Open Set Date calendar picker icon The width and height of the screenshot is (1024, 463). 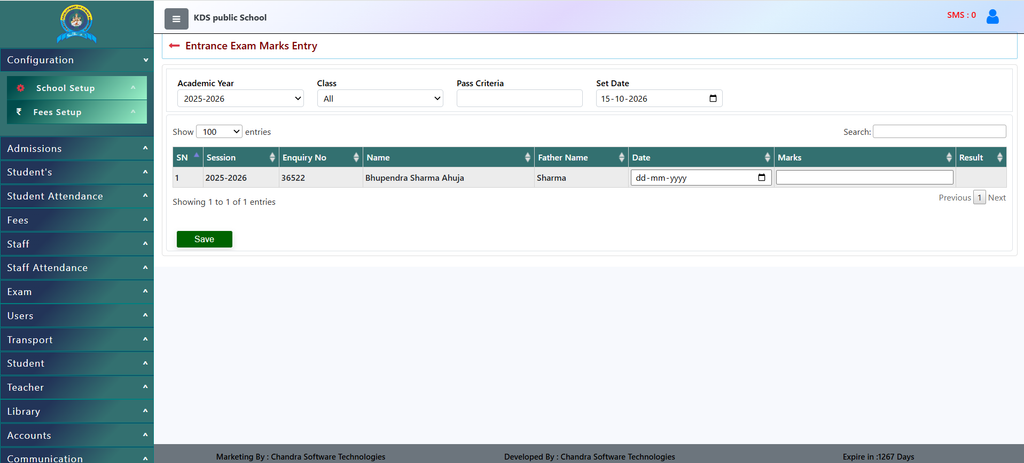click(712, 99)
